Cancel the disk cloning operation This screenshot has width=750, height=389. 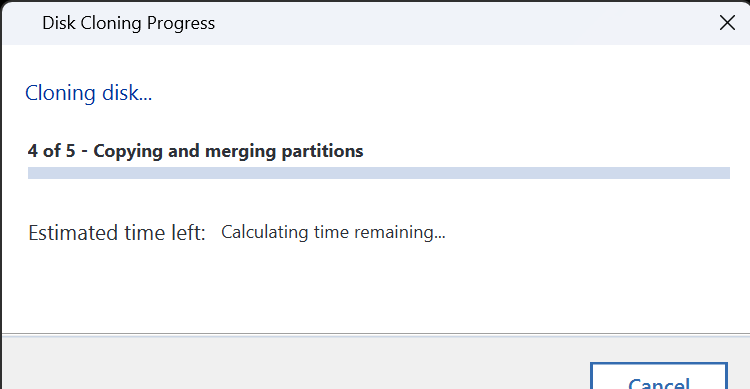pos(659,376)
